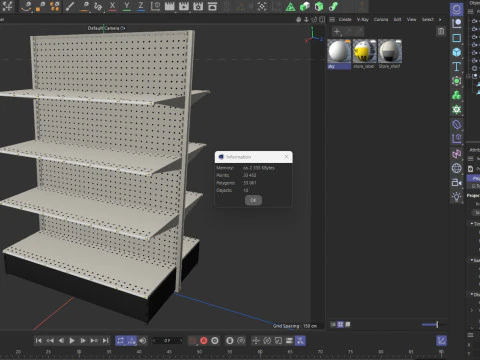Open View menu in Material Manager
The height and width of the screenshot is (360, 480).
tap(412, 19)
